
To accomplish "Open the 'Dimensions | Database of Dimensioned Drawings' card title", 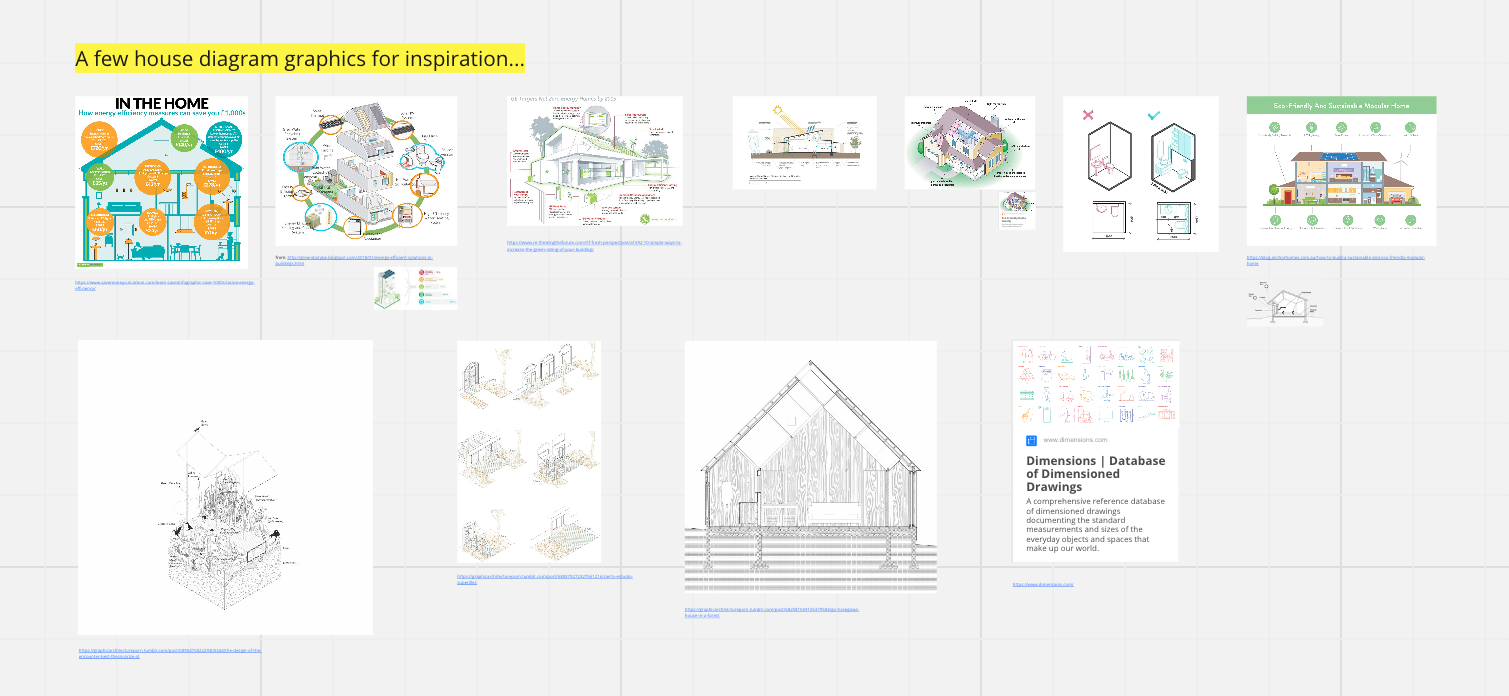I will 1095,474.
